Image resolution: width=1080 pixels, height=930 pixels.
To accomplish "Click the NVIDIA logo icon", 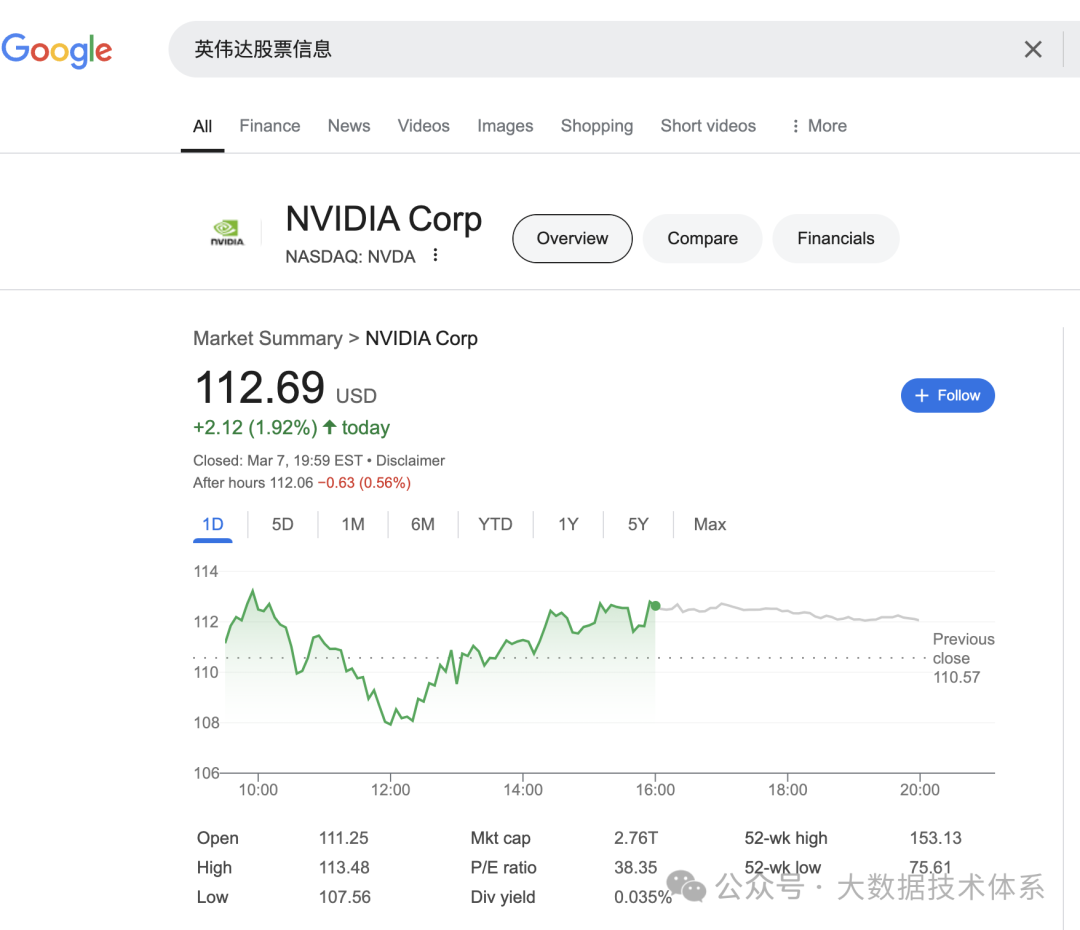I will click(x=227, y=233).
